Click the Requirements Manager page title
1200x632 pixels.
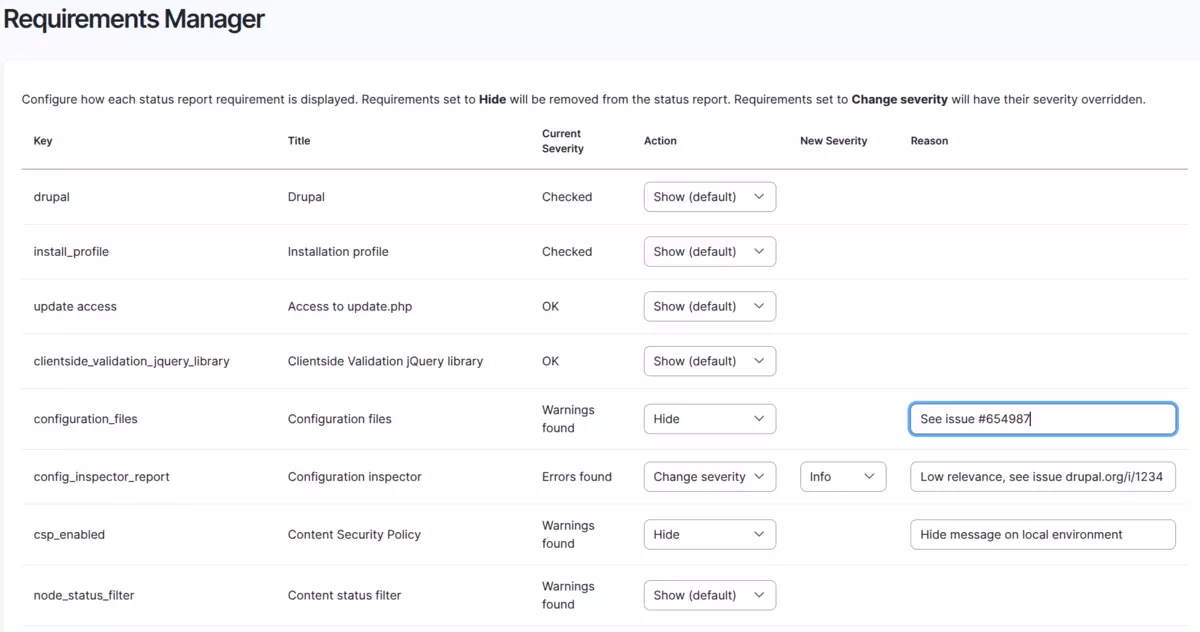click(x=134, y=19)
